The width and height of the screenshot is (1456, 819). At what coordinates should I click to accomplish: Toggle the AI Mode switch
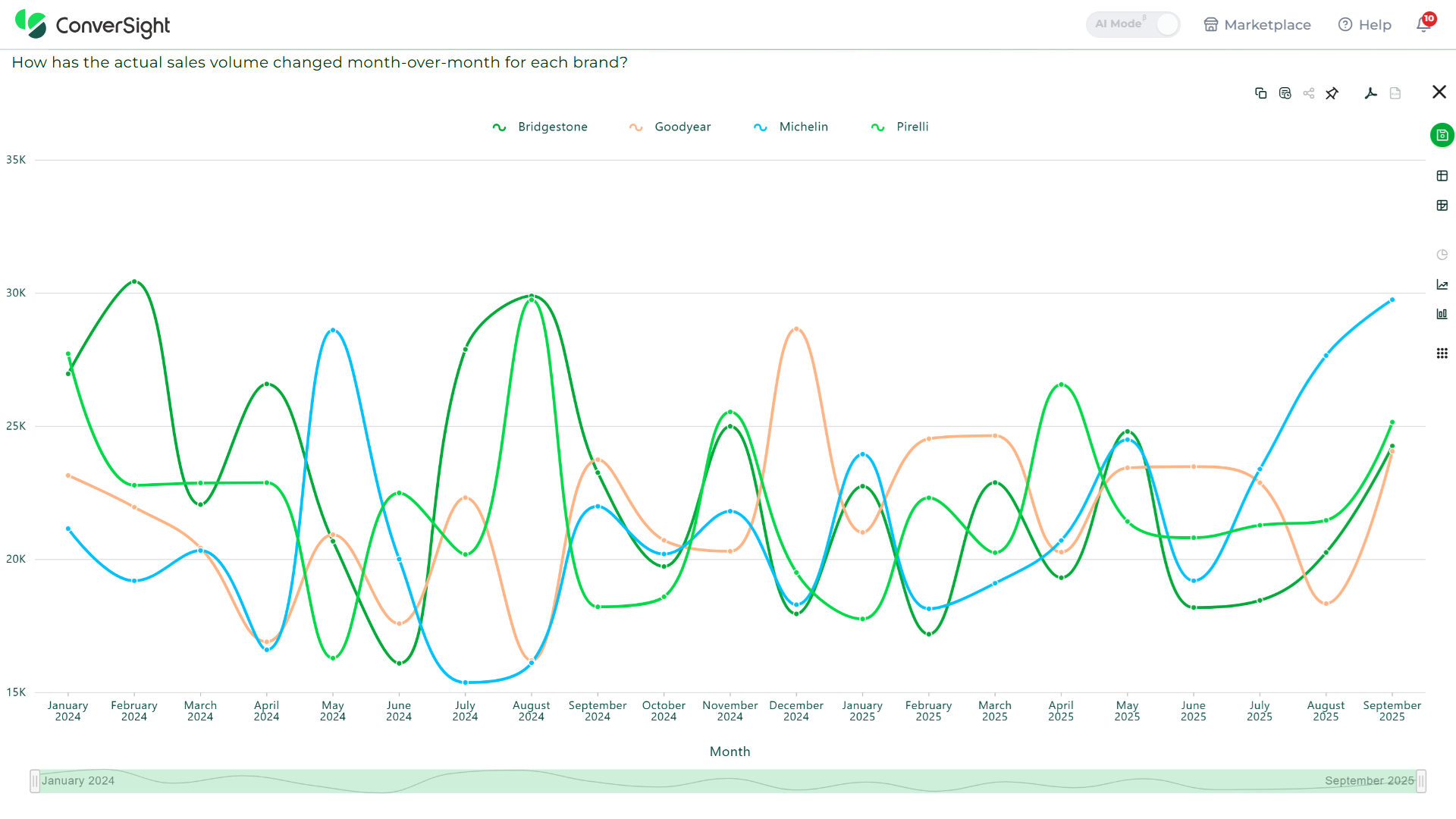pos(1133,24)
